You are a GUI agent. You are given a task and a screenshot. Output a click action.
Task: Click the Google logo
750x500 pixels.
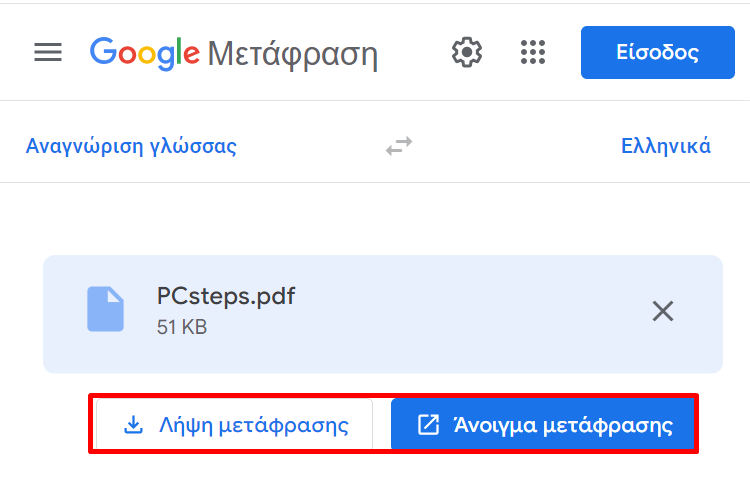coord(145,53)
